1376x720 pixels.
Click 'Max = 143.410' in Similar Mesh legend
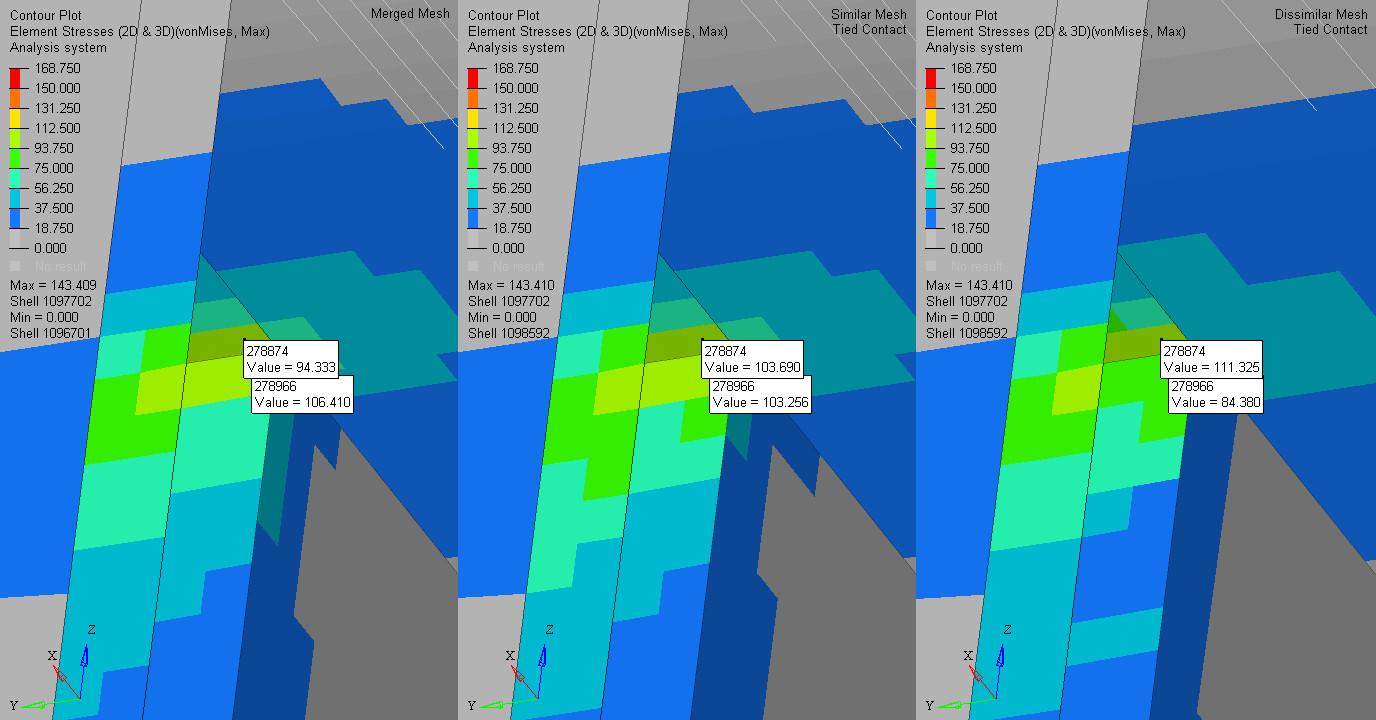click(511, 285)
